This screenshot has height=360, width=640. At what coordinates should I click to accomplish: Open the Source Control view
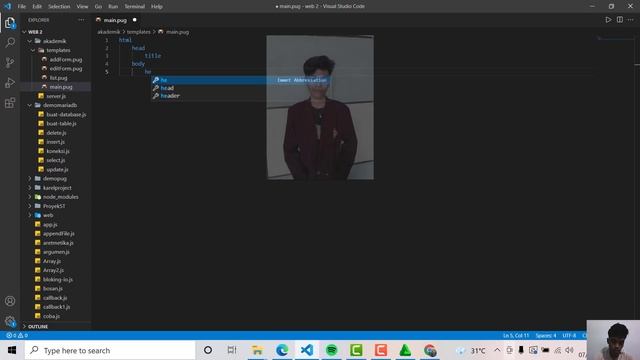(10, 62)
